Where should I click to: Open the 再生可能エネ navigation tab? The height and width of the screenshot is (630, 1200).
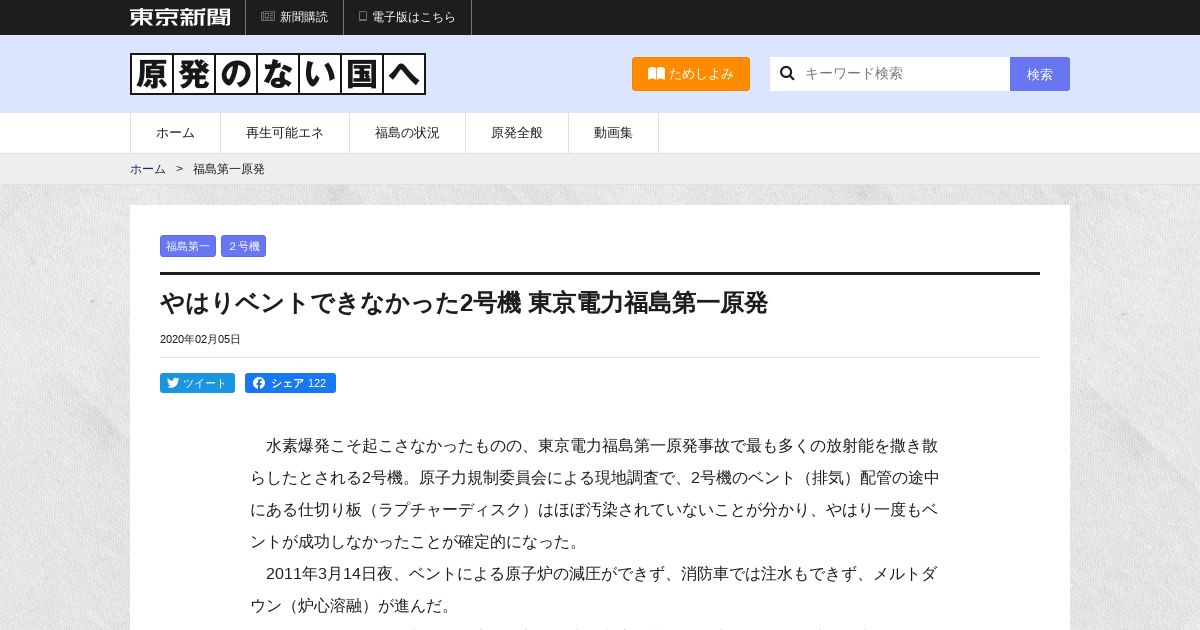coord(285,133)
